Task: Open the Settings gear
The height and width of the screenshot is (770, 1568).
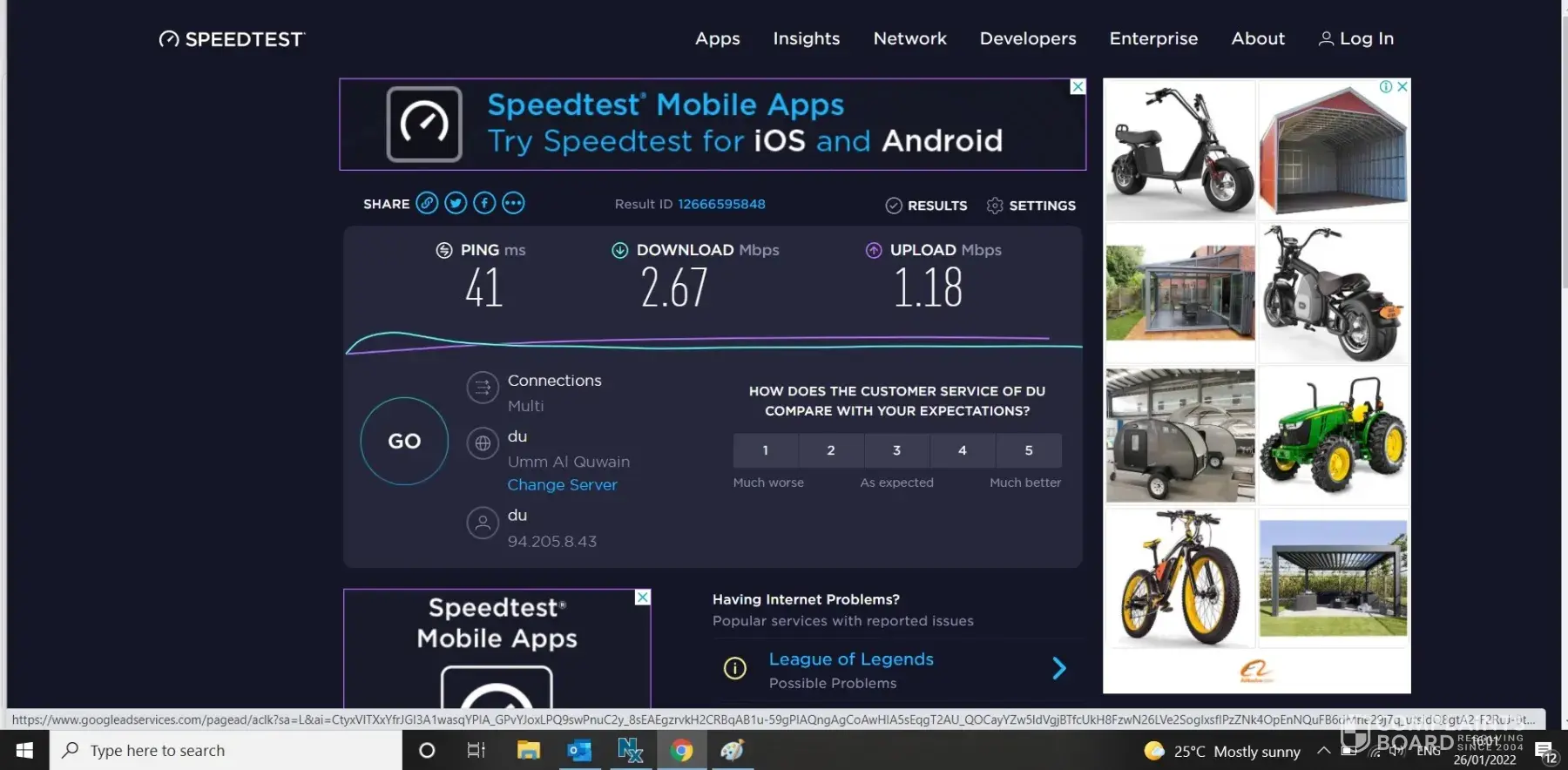Action: pos(995,206)
